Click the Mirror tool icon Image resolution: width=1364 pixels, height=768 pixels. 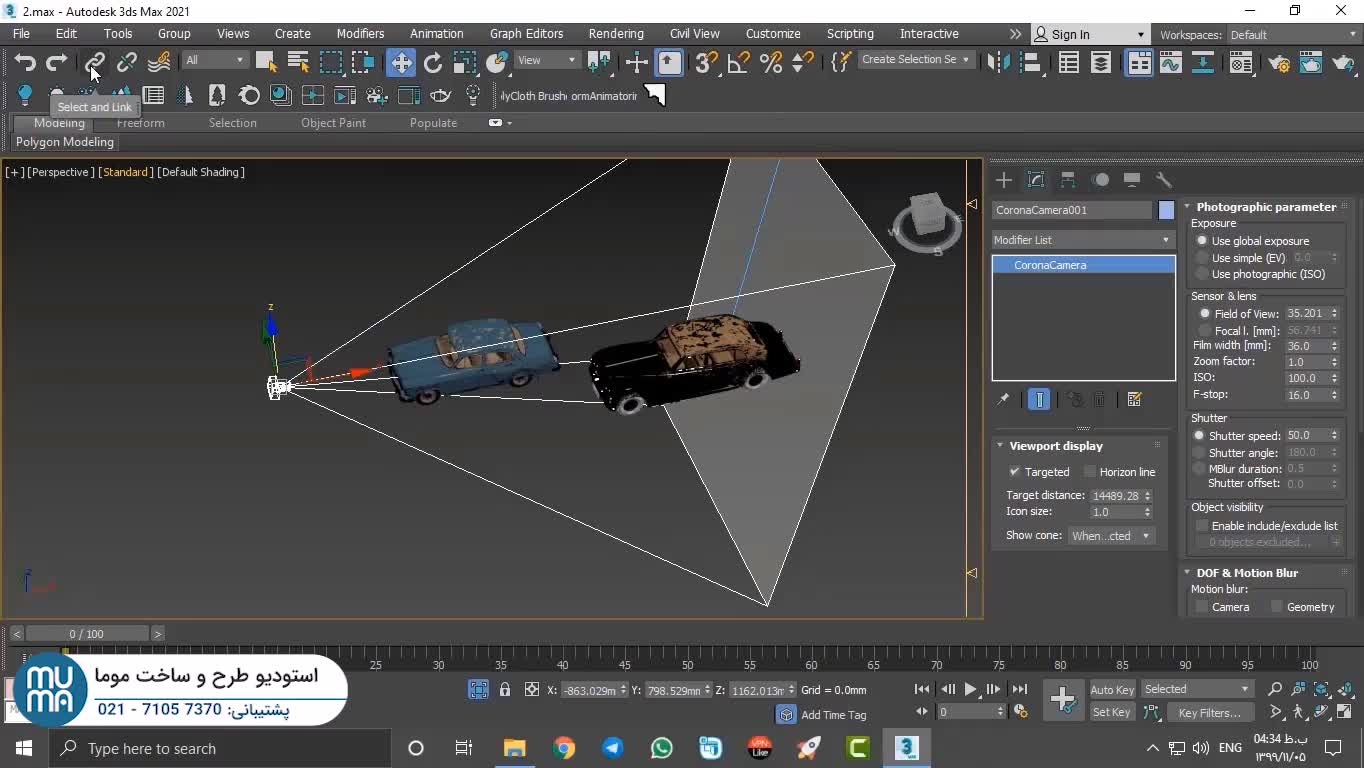point(998,63)
